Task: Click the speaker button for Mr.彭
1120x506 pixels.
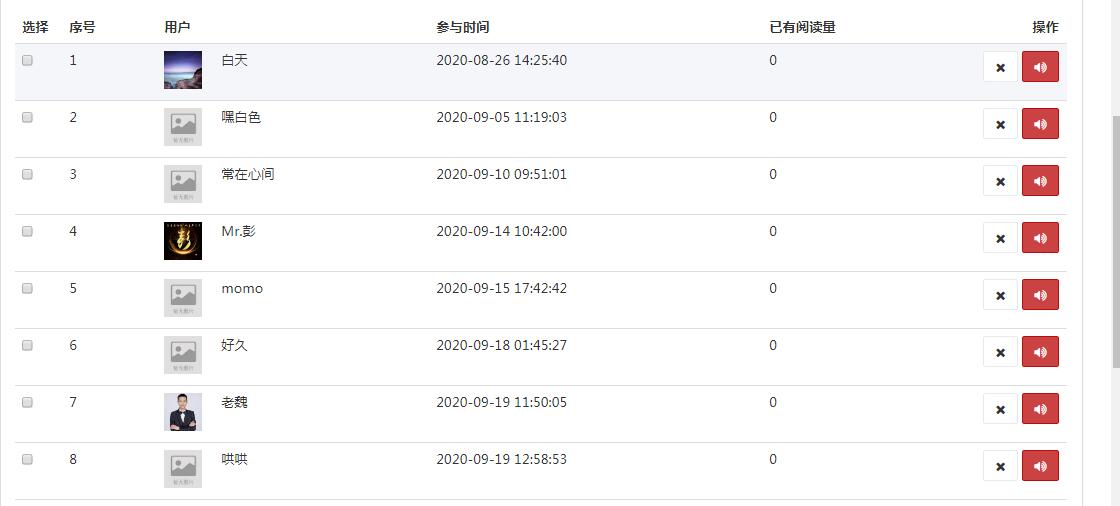Action: tap(1040, 237)
